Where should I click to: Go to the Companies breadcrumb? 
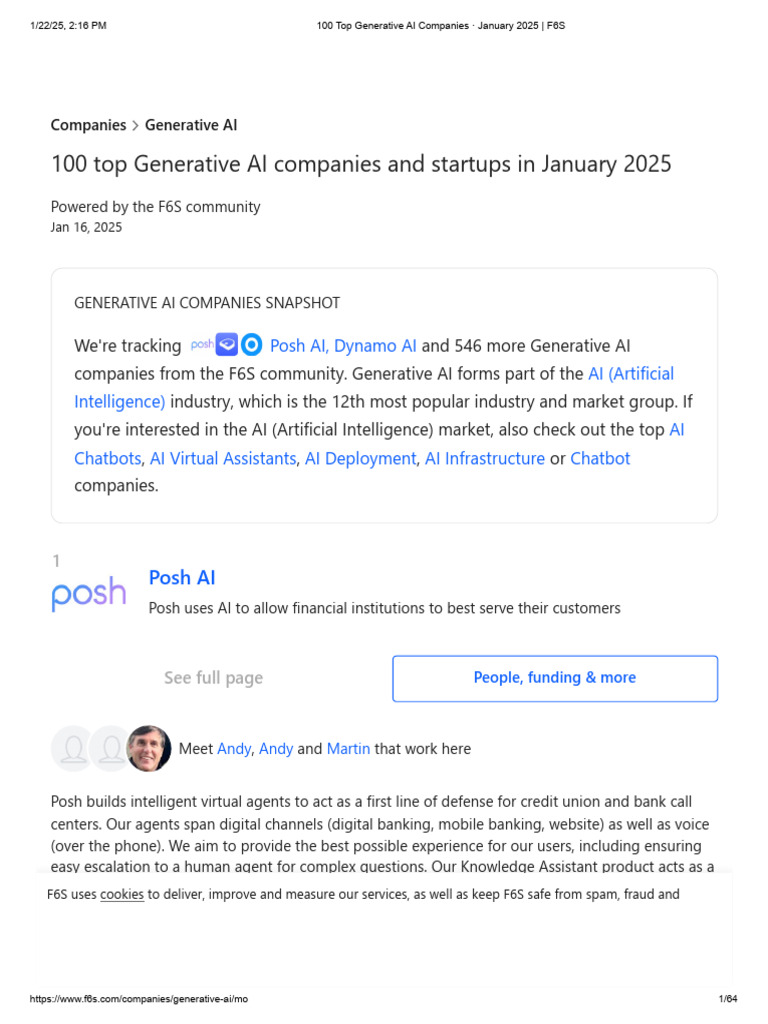point(88,125)
